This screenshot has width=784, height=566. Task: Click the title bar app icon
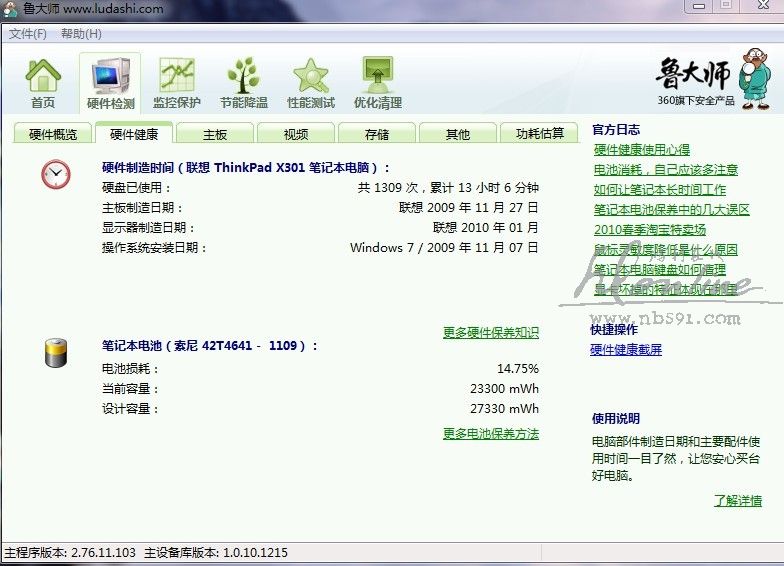click(10, 9)
